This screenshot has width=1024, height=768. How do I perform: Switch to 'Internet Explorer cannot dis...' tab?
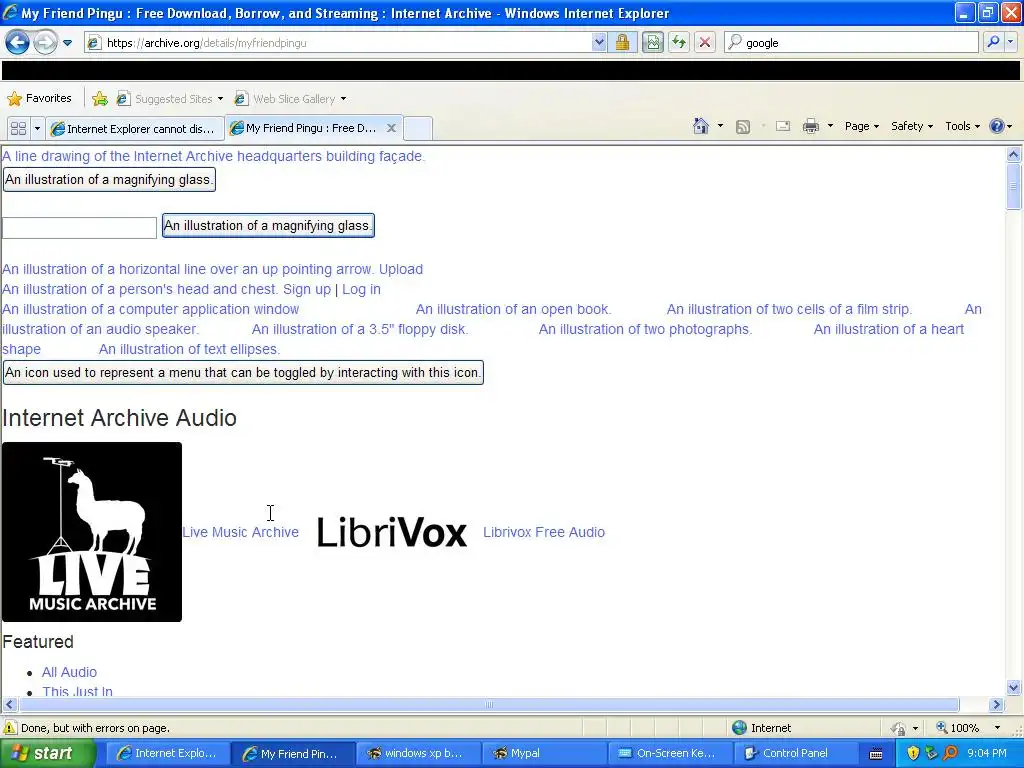(x=134, y=129)
